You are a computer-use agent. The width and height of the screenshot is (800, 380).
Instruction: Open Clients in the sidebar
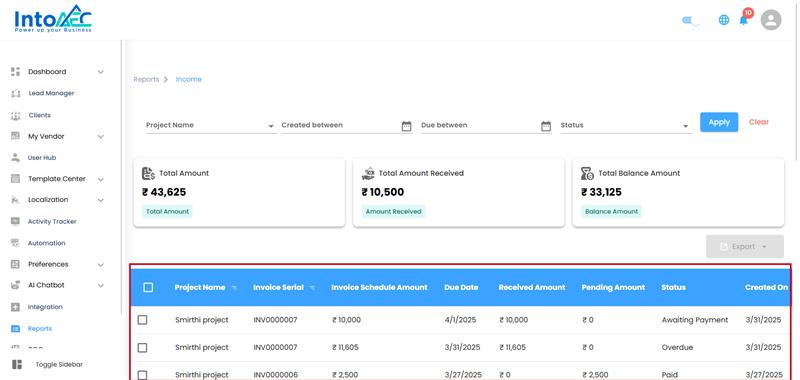point(39,115)
